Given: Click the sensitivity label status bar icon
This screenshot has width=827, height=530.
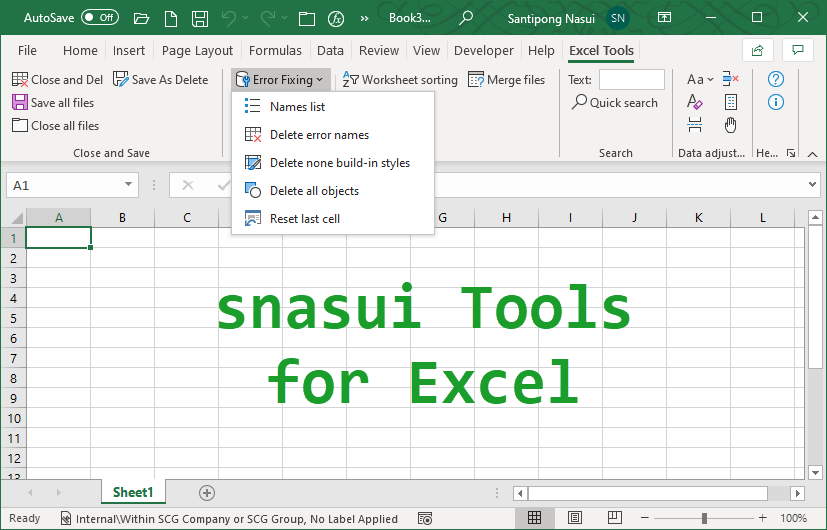Looking at the screenshot, I should coord(65,519).
